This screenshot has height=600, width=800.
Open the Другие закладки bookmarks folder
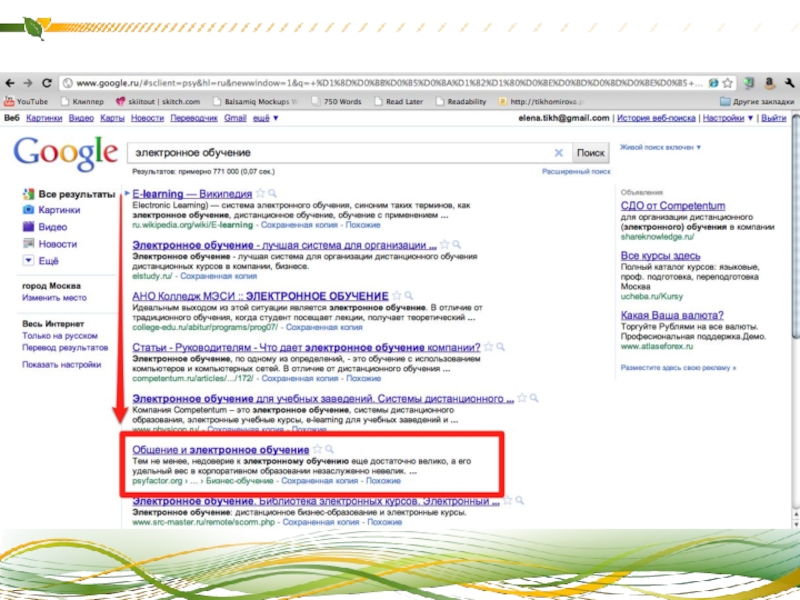pyautogui.click(x=757, y=102)
